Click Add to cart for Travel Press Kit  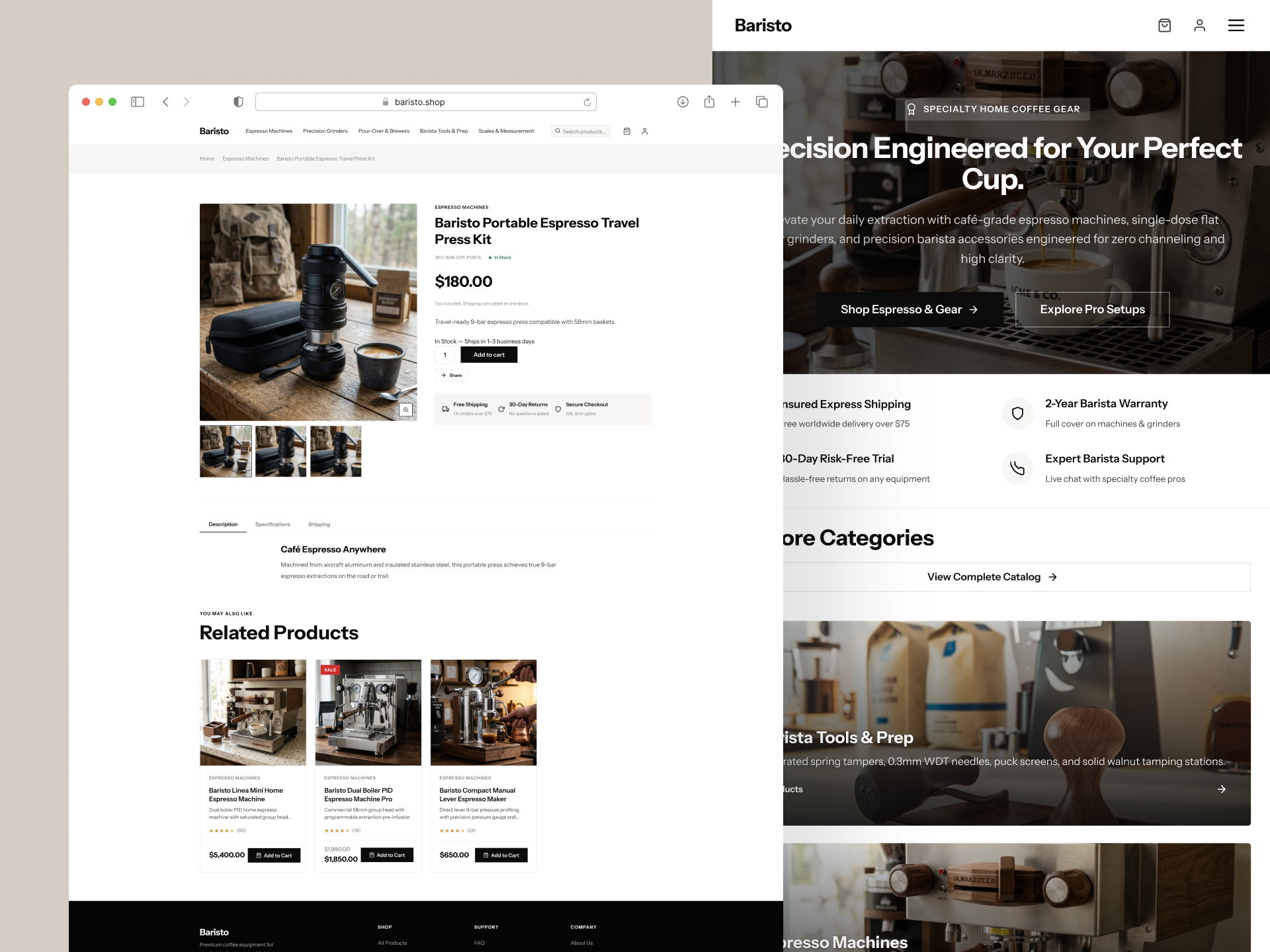pos(489,355)
